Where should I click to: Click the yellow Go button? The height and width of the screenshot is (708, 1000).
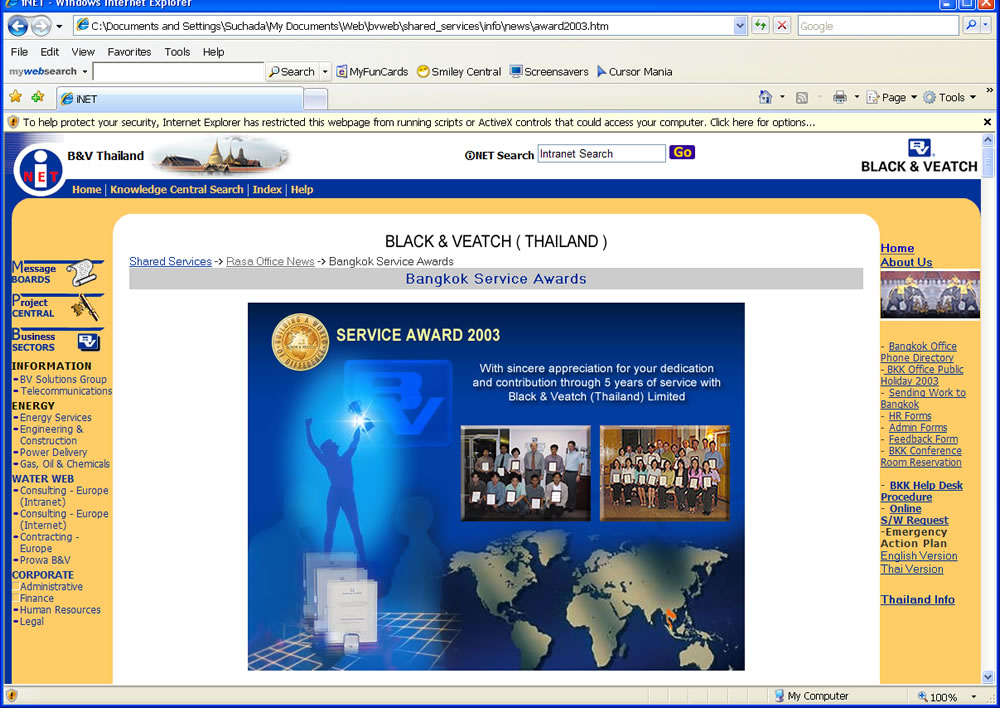pyautogui.click(x=682, y=152)
